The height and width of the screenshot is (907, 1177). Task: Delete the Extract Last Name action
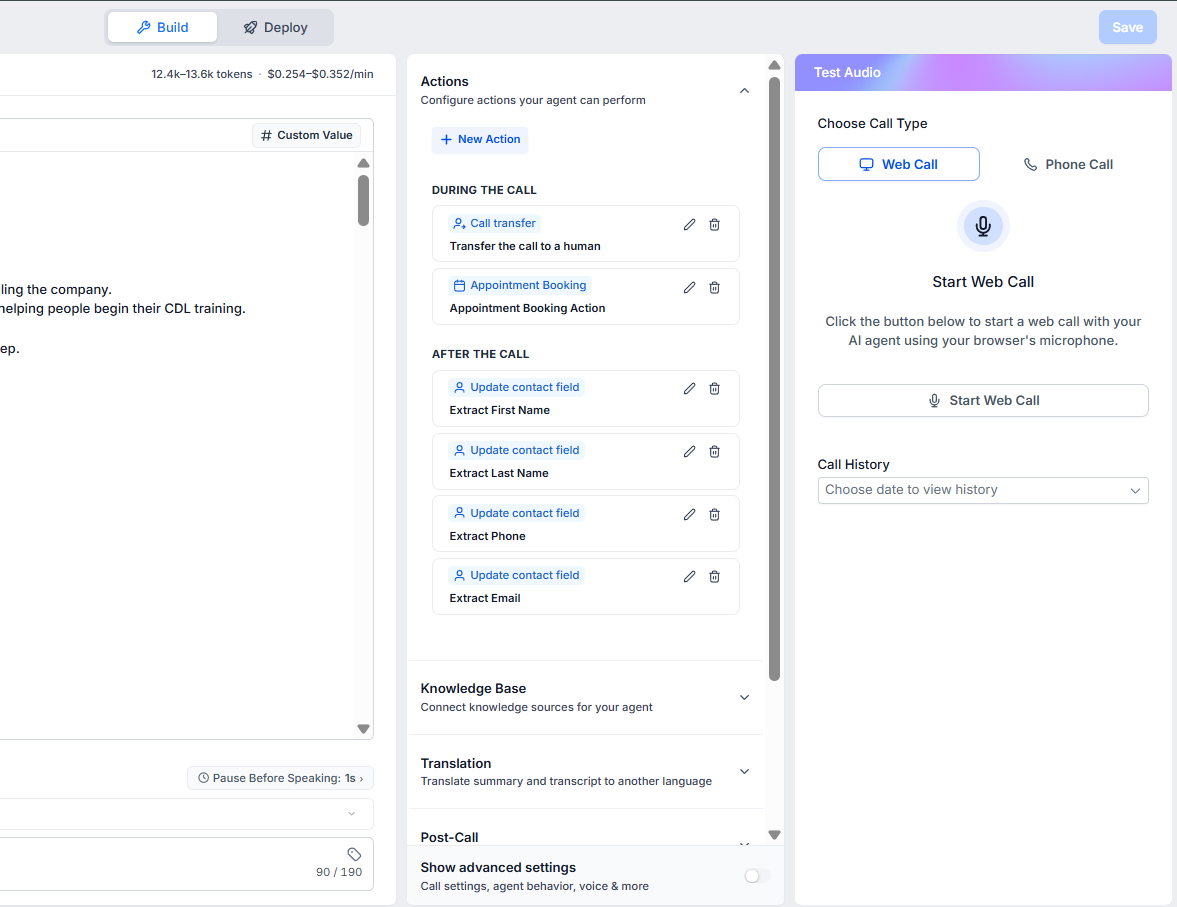click(x=715, y=451)
